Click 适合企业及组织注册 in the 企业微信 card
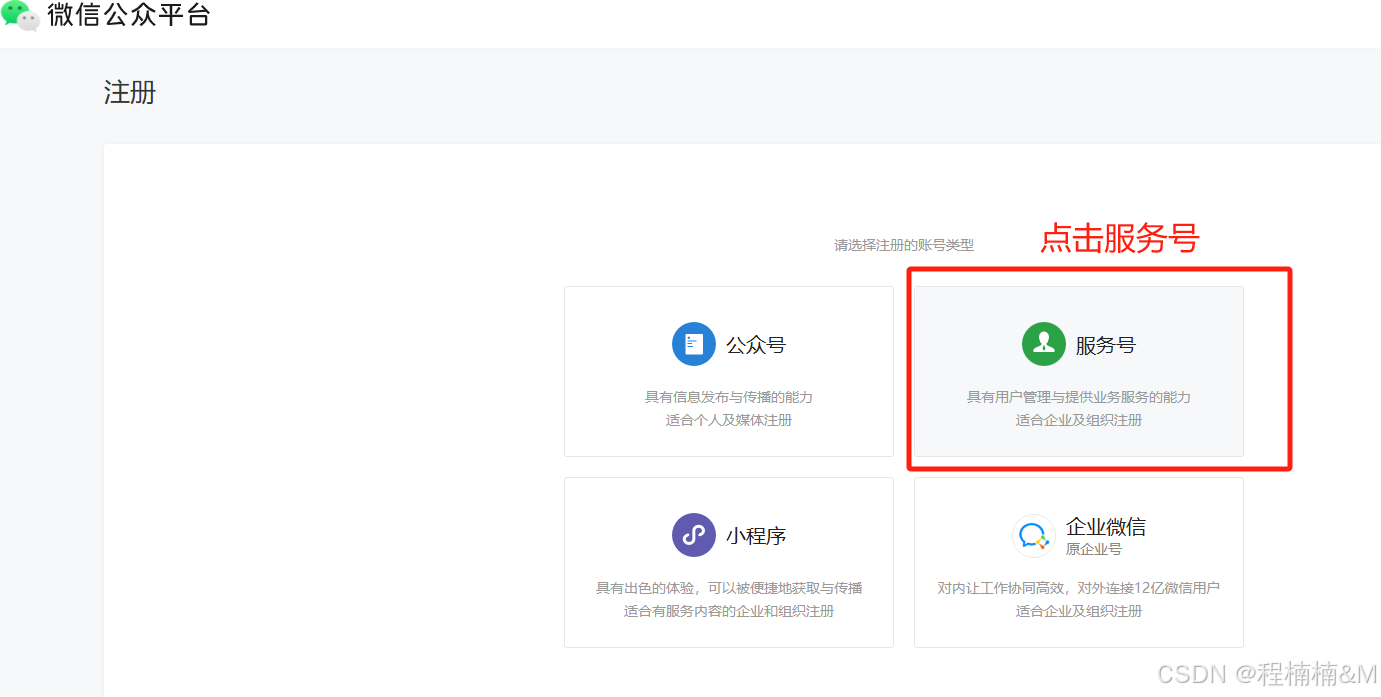The image size is (1381, 697). [1079, 611]
